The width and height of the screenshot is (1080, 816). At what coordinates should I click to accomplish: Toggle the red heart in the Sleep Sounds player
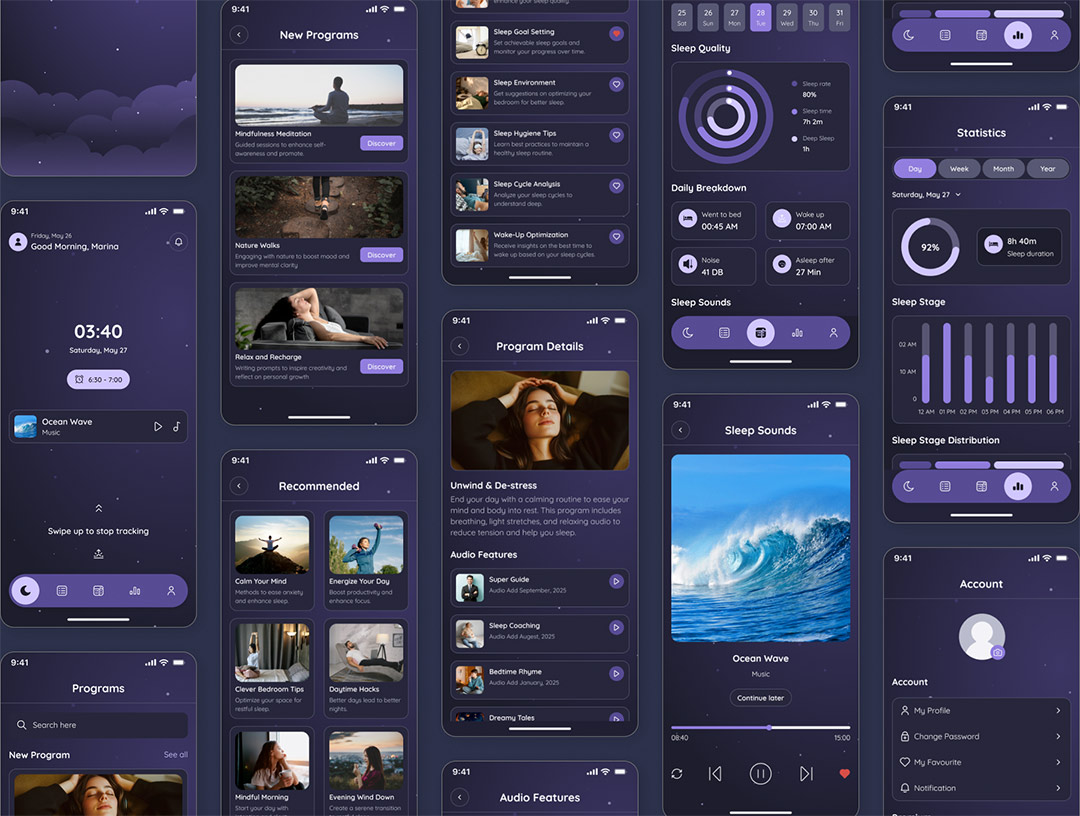(x=844, y=773)
